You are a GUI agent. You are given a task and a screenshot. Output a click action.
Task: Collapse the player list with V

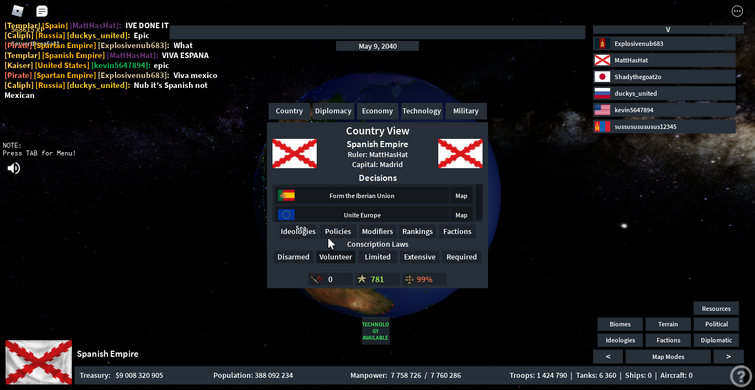pyautogui.click(x=668, y=29)
